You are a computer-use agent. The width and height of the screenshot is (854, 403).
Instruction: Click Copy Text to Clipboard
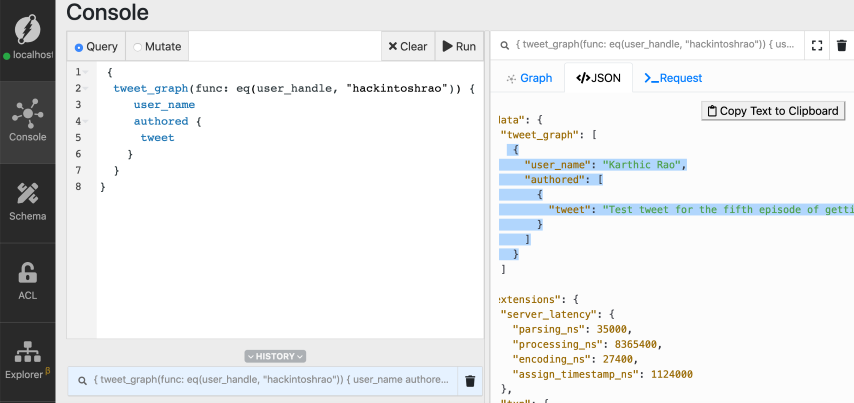point(772,111)
